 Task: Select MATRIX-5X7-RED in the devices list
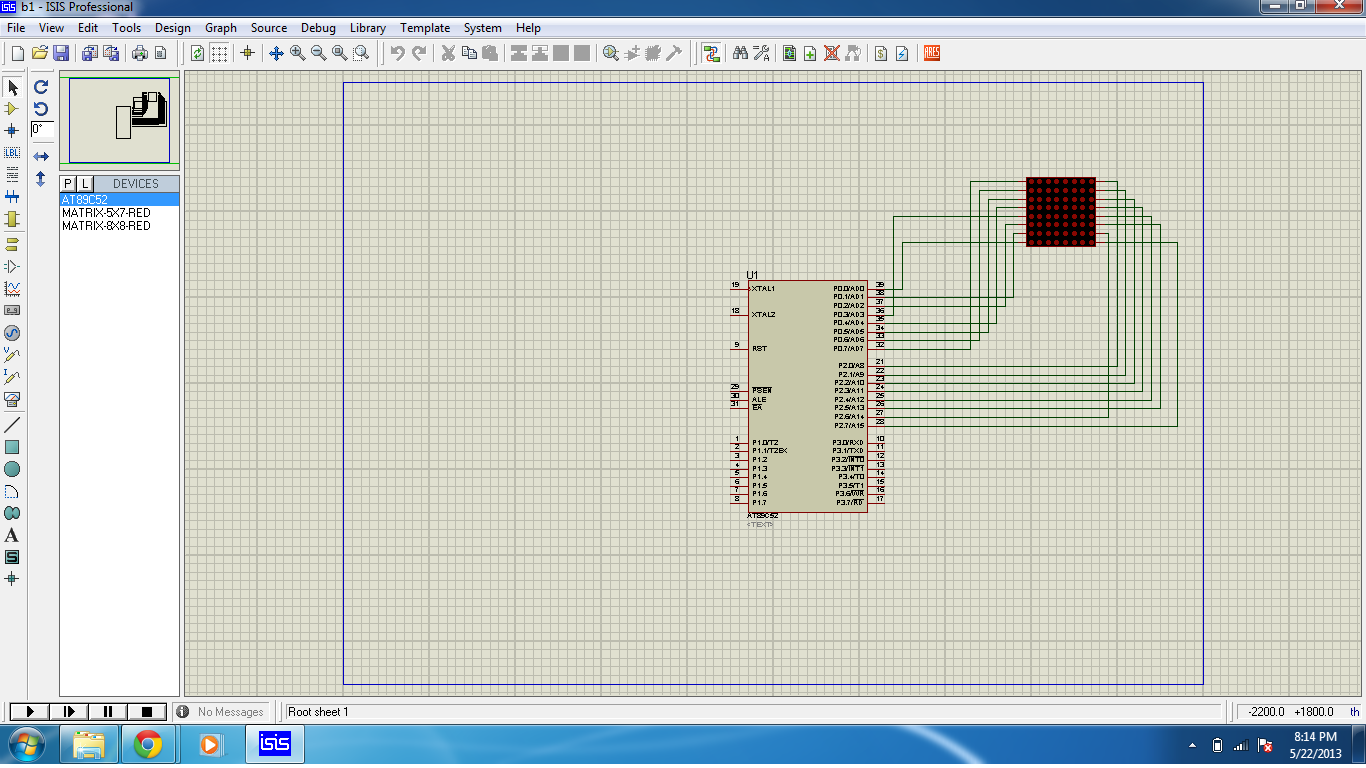[120, 213]
